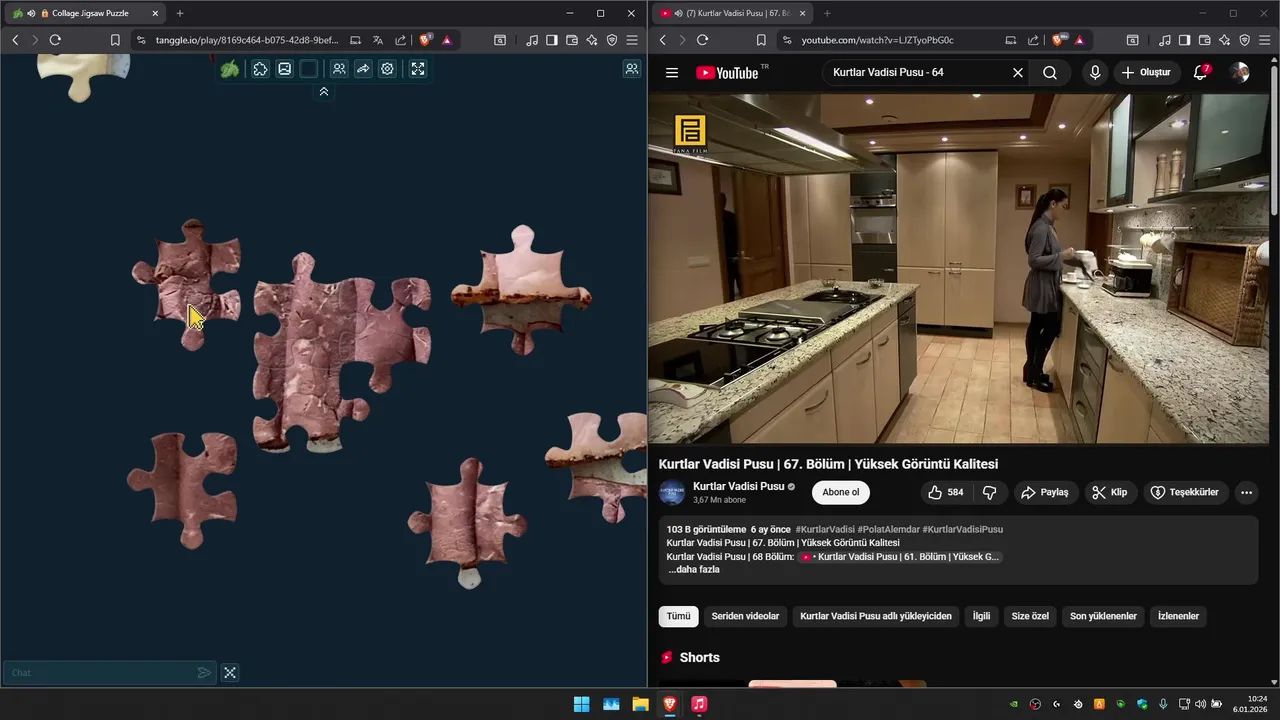Select the Son yüklenenler chip
The image size is (1280, 720).
(1103, 616)
